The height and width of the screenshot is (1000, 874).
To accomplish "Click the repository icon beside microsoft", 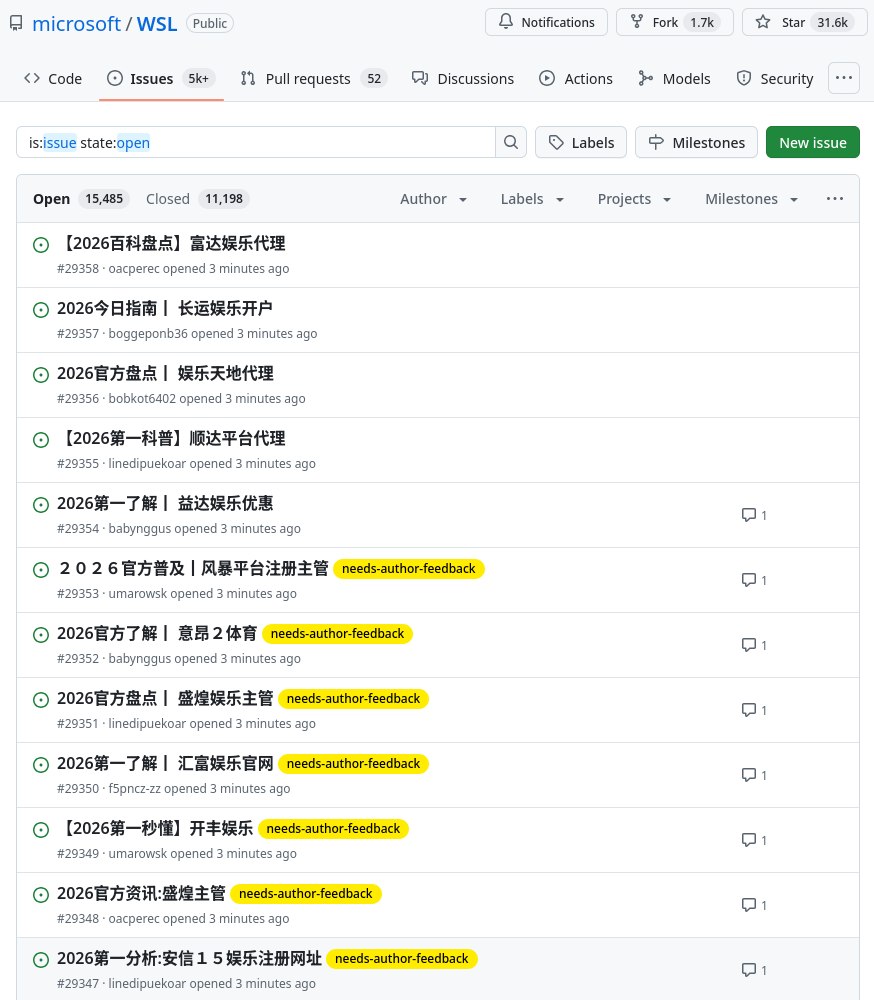I will pyautogui.click(x=16, y=23).
